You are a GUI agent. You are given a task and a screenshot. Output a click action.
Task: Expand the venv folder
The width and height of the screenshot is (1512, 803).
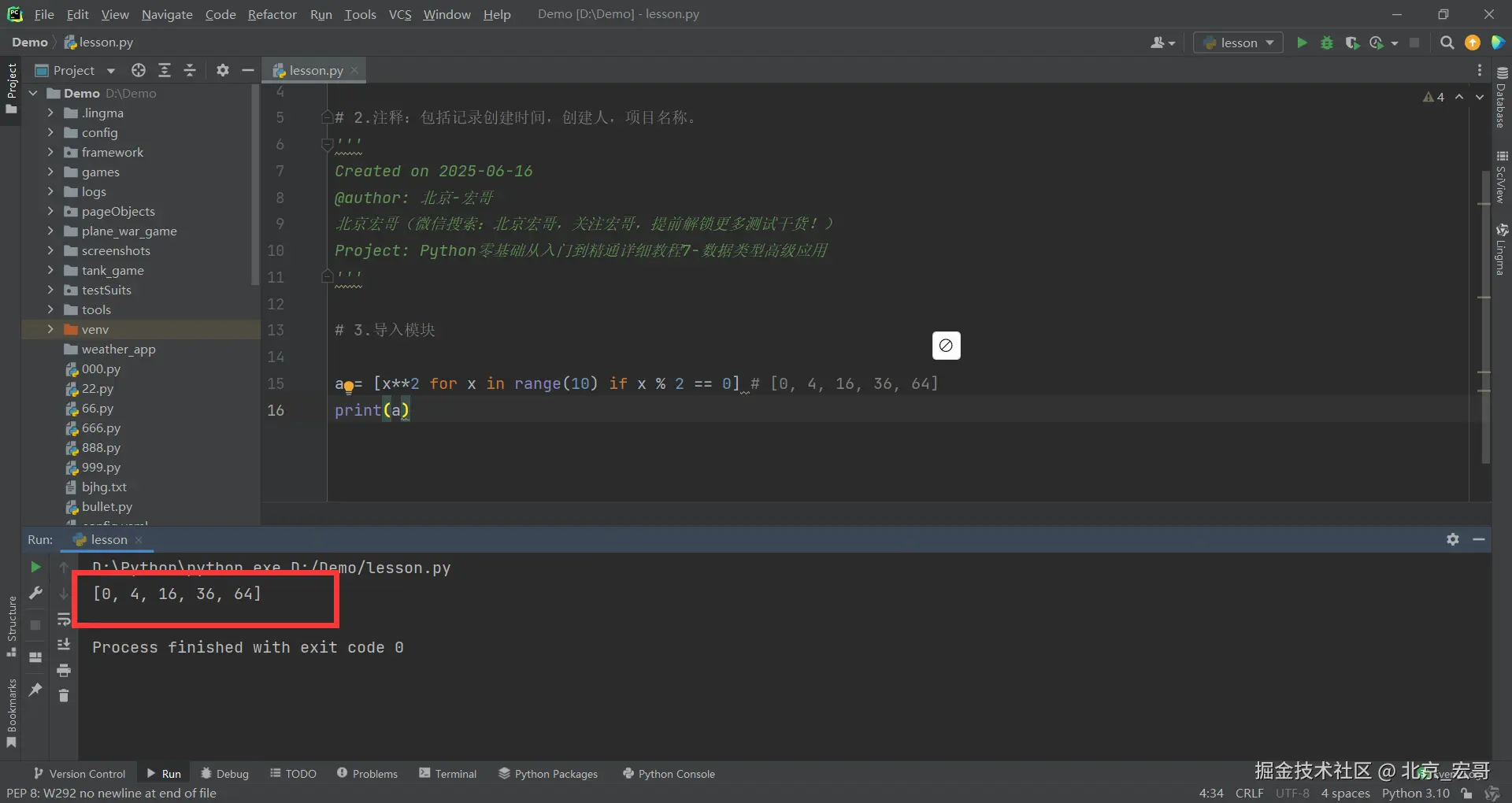coord(50,329)
